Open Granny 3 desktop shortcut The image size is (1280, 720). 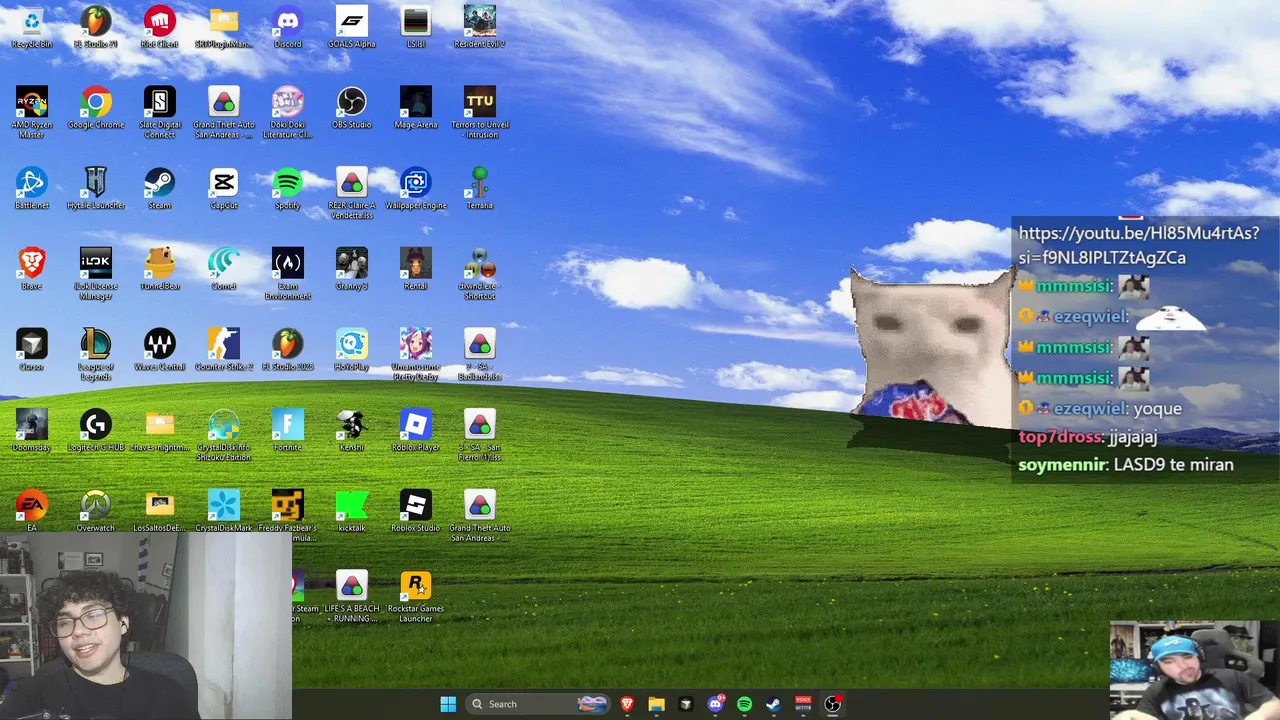coord(352,270)
